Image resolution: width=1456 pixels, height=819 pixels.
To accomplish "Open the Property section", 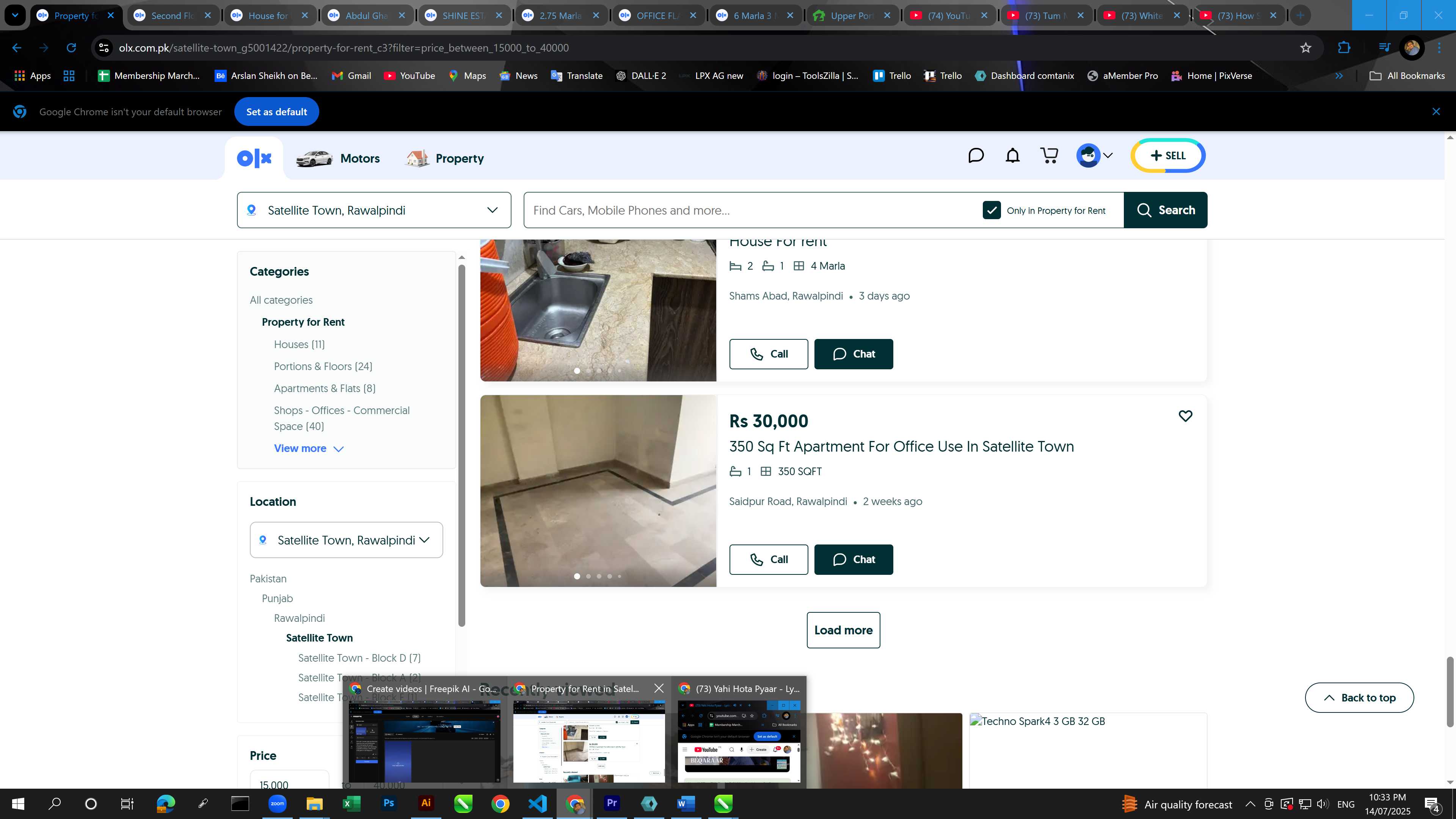I will [x=445, y=158].
